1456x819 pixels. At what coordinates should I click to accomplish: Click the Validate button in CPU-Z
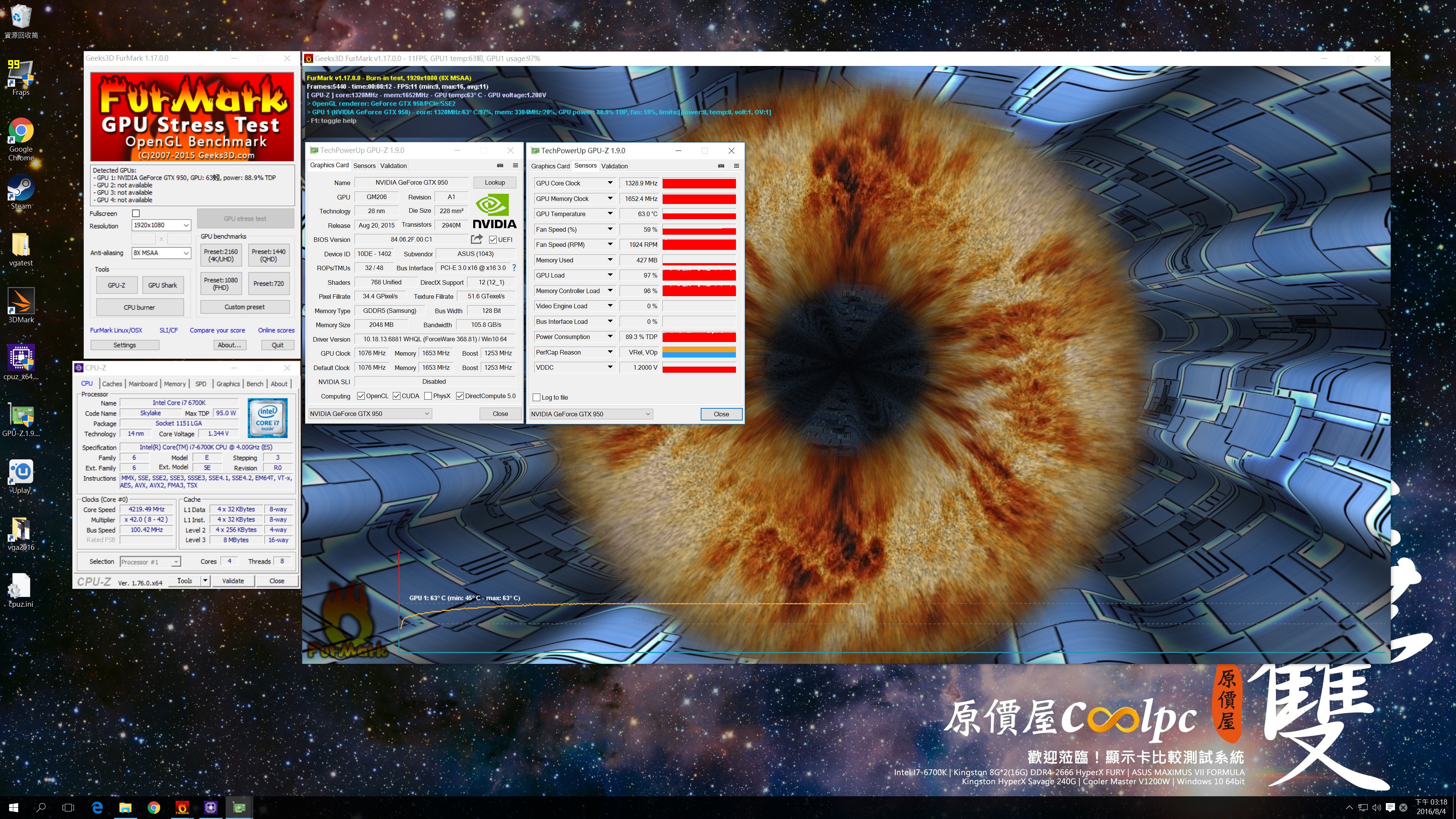(233, 581)
